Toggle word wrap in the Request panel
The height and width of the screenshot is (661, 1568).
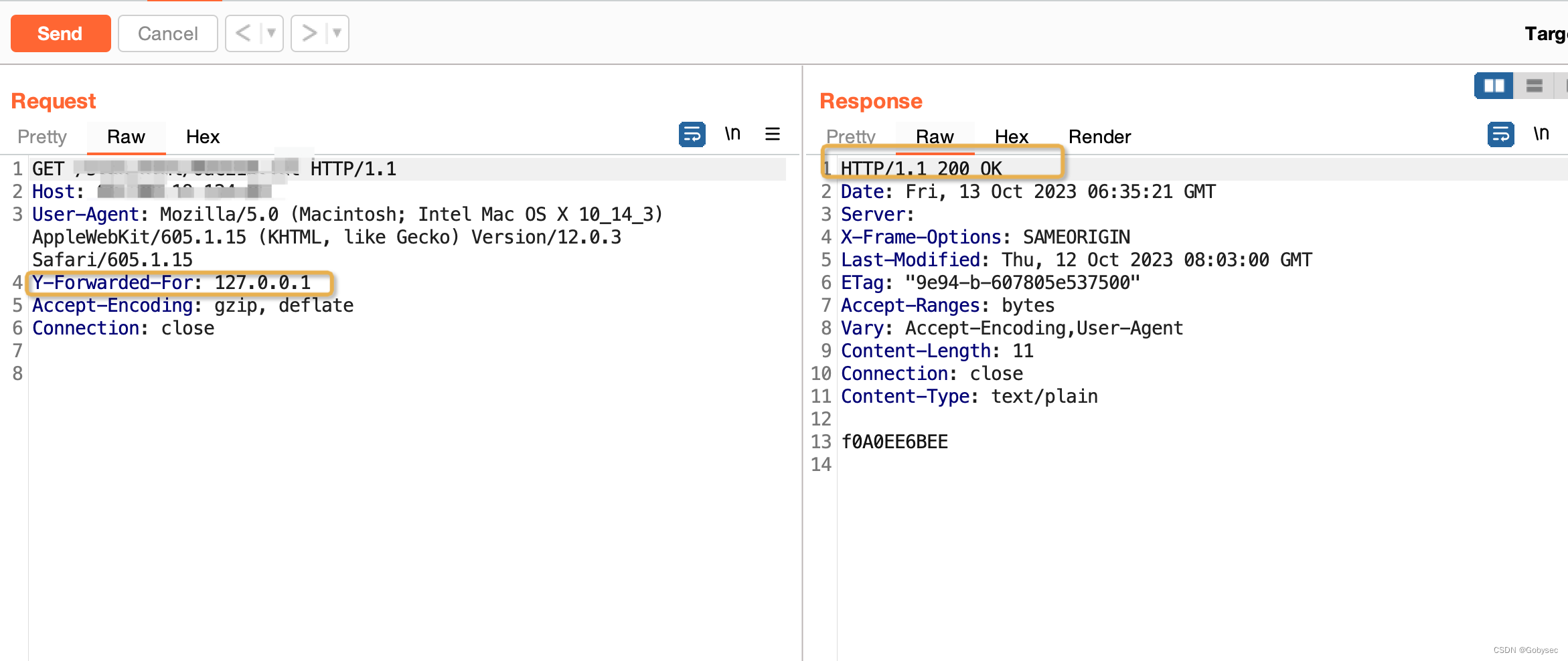pyautogui.click(x=692, y=134)
